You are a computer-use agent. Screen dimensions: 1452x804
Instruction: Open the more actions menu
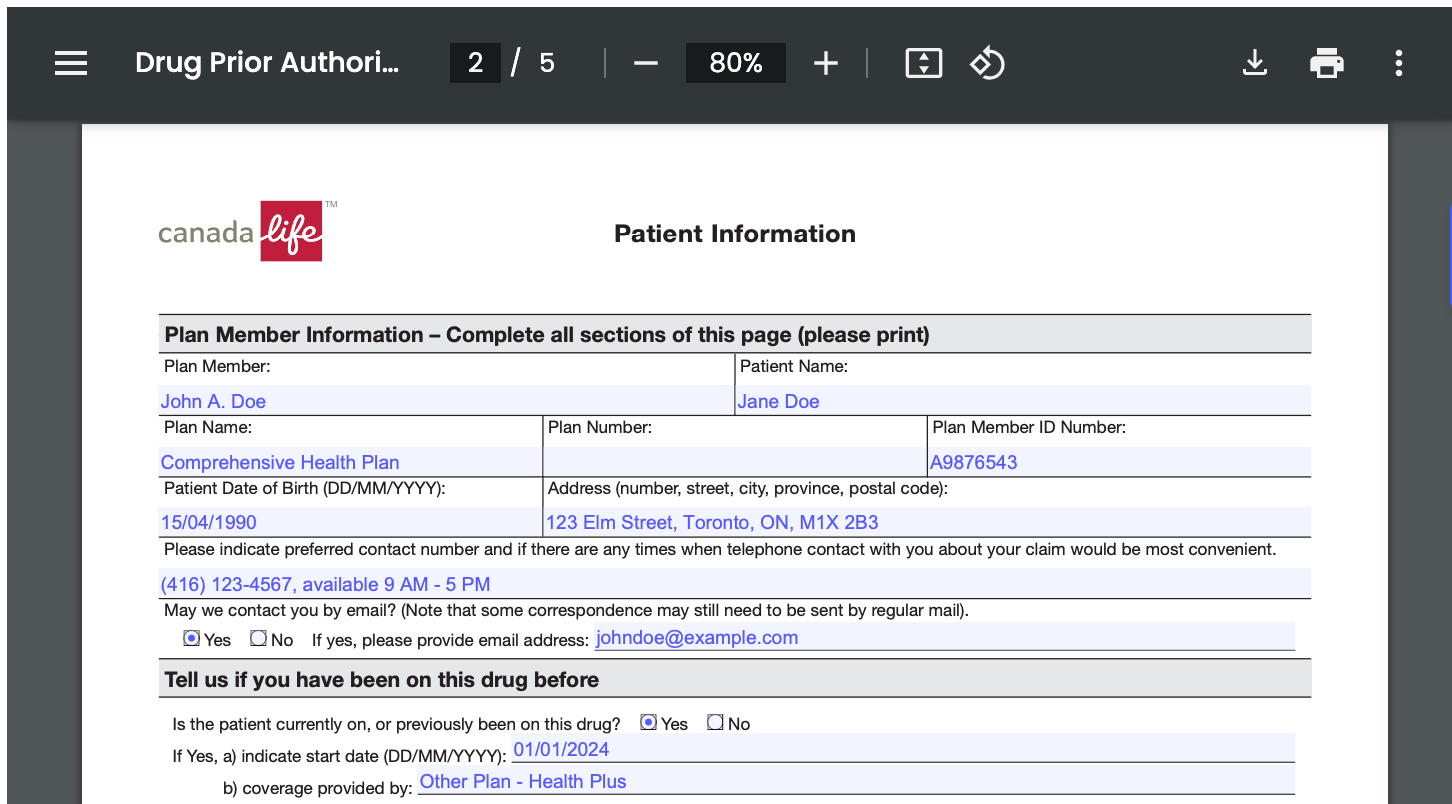[x=1398, y=63]
